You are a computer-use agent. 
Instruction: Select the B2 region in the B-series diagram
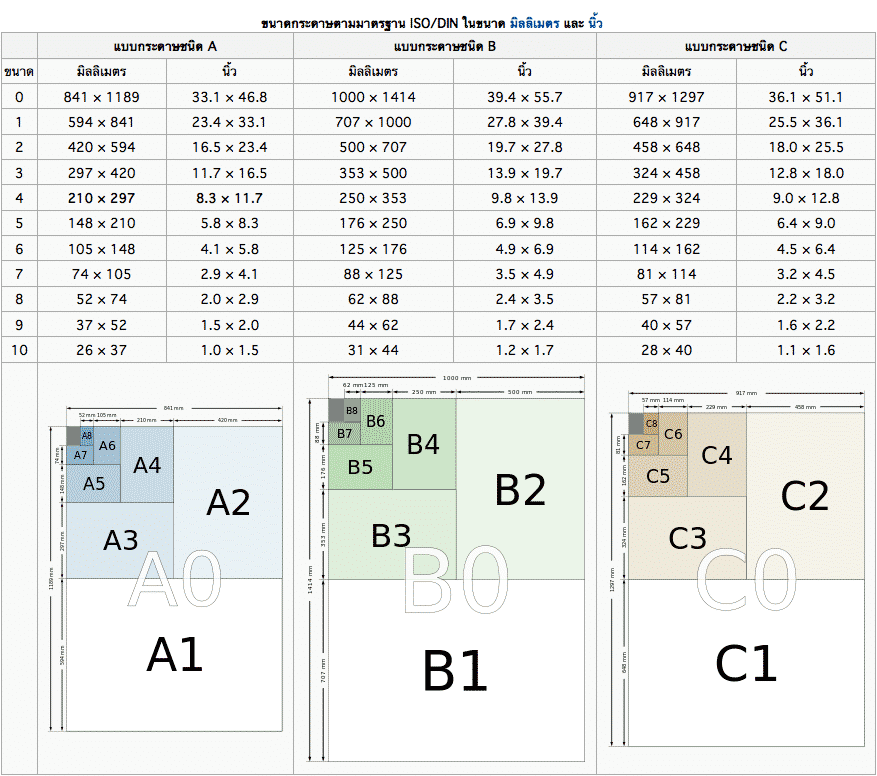tap(520, 489)
